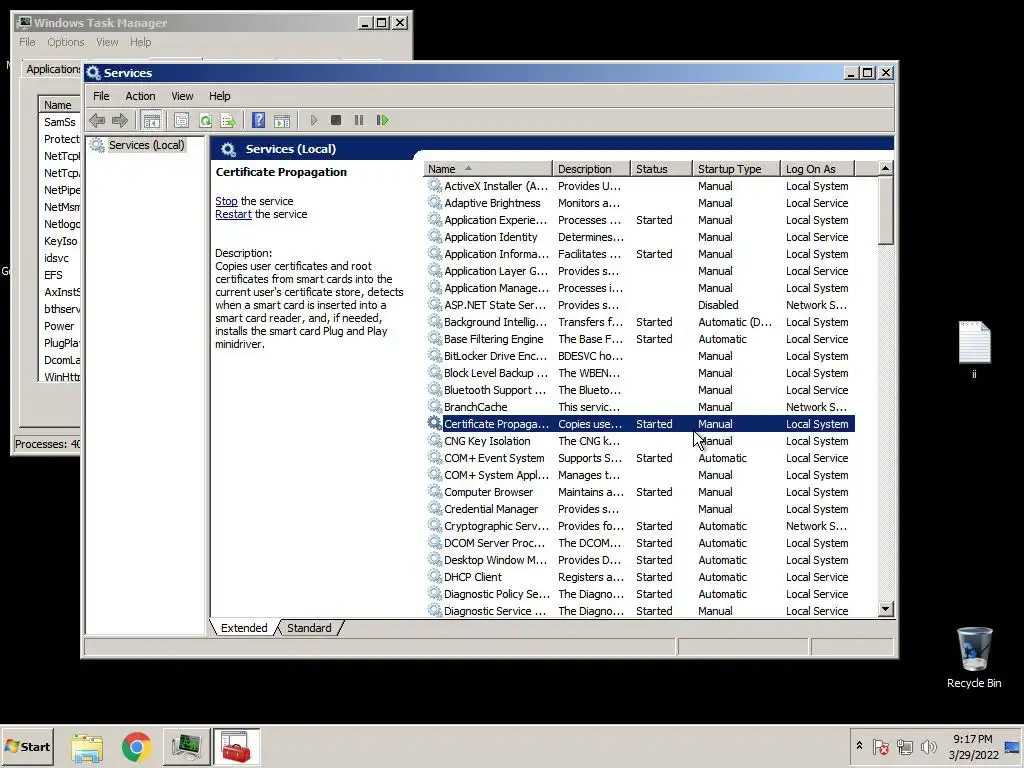Viewport: 1024px width, 768px height.
Task: Click the Stop the service link
Action: pos(227,201)
